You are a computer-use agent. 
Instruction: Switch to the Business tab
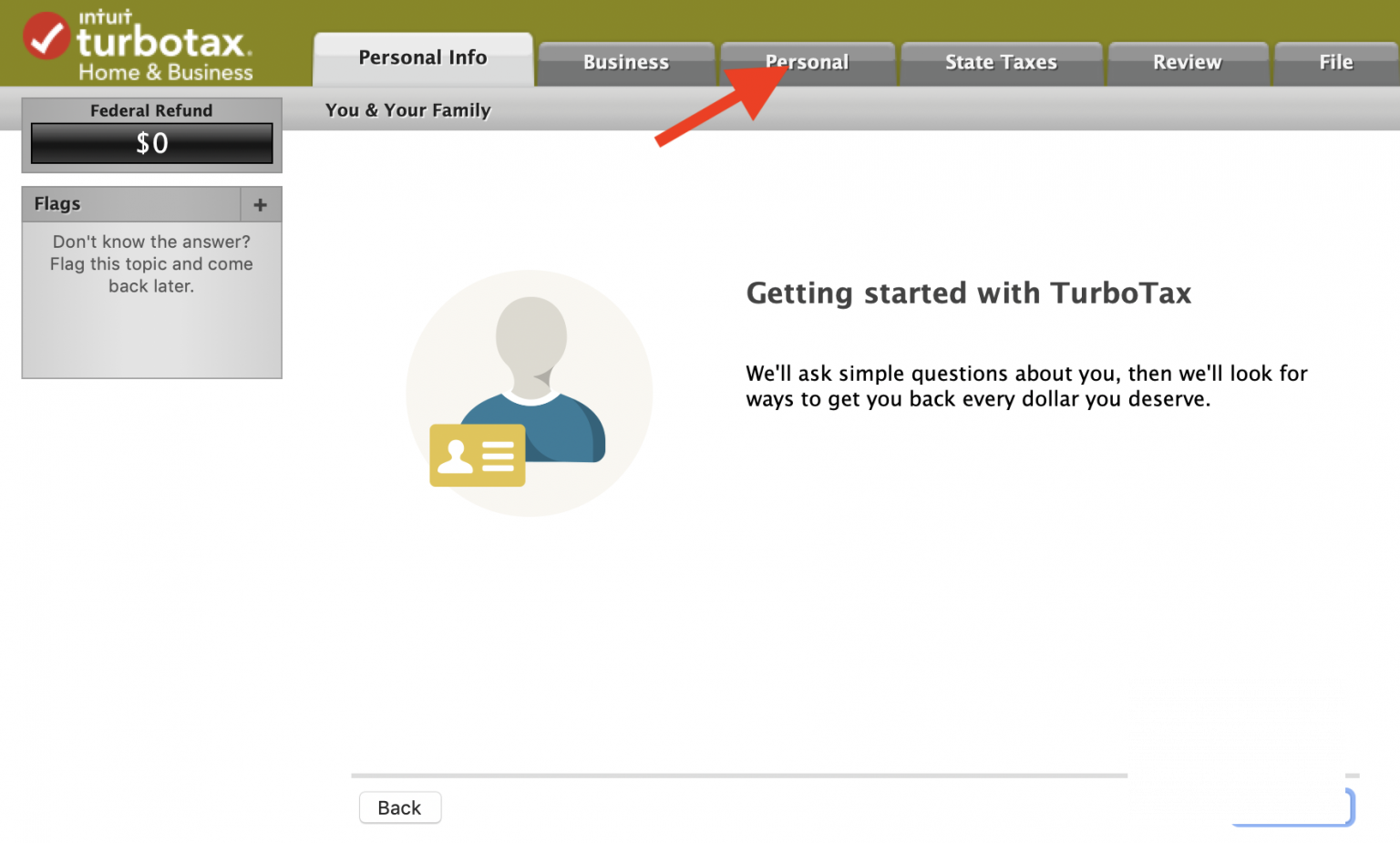click(x=626, y=63)
